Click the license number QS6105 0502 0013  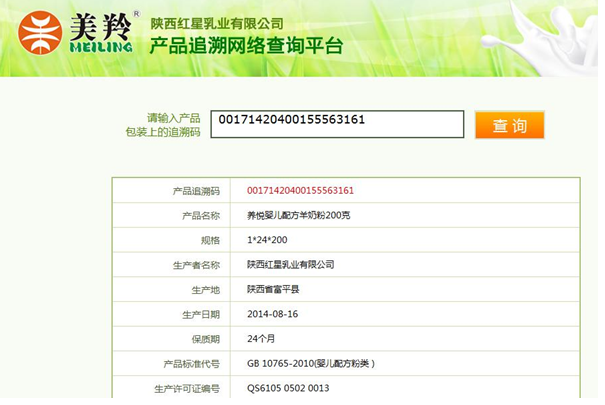[287, 388]
